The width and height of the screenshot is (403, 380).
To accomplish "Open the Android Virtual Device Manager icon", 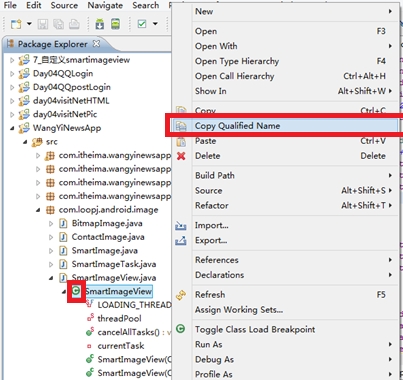I will point(115,24).
